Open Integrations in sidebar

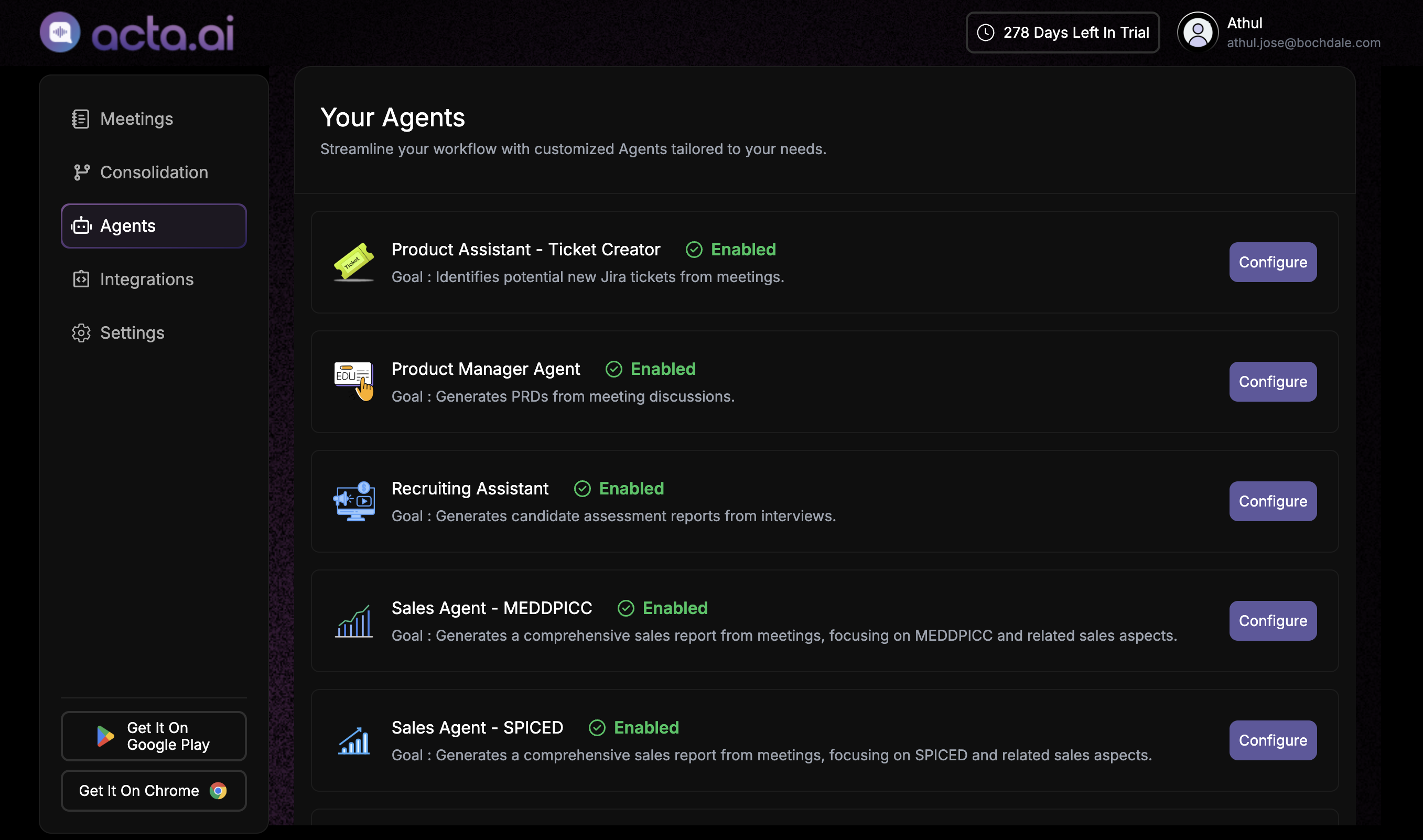pos(154,279)
